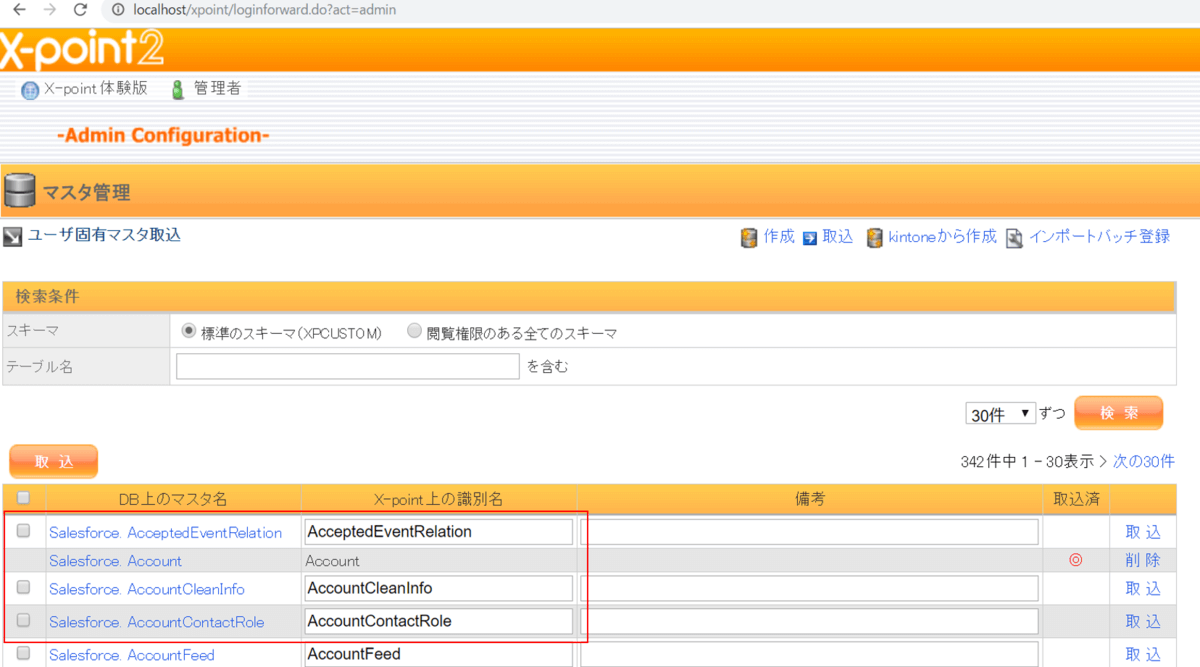The height and width of the screenshot is (667, 1200).
Task: Click the インポートバッチ登録 icon
Action: click(x=1014, y=238)
